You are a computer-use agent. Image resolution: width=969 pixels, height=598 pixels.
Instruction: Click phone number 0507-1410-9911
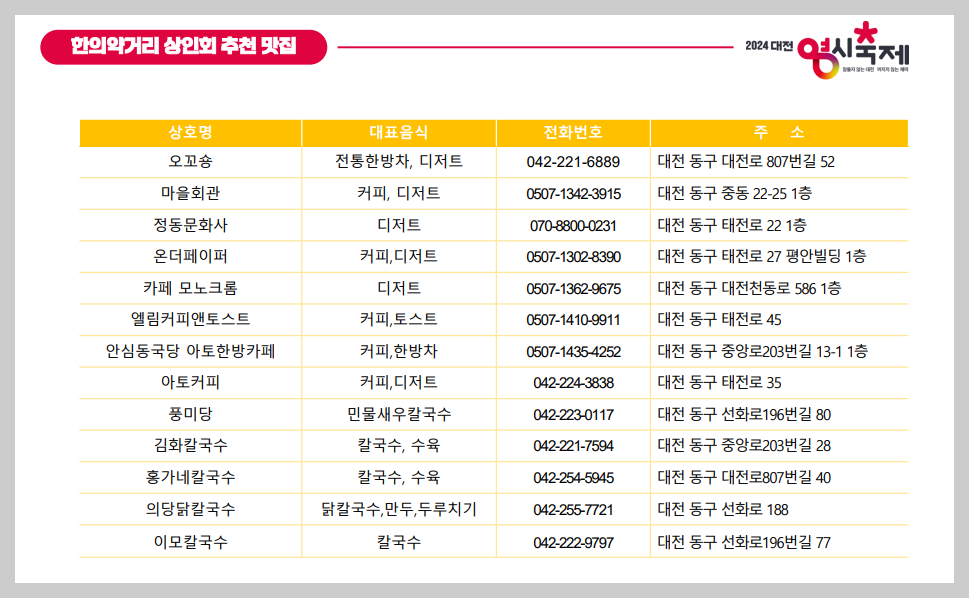pos(573,320)
